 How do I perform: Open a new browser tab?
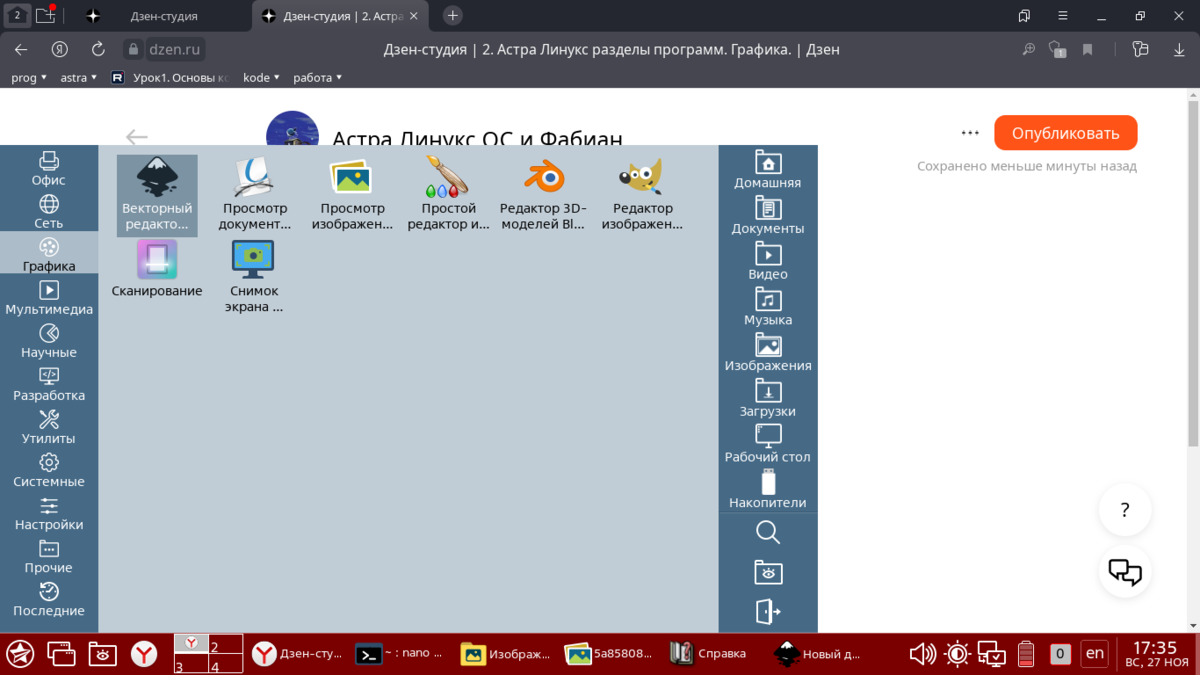pyautogui.click(x=453, y=16)
